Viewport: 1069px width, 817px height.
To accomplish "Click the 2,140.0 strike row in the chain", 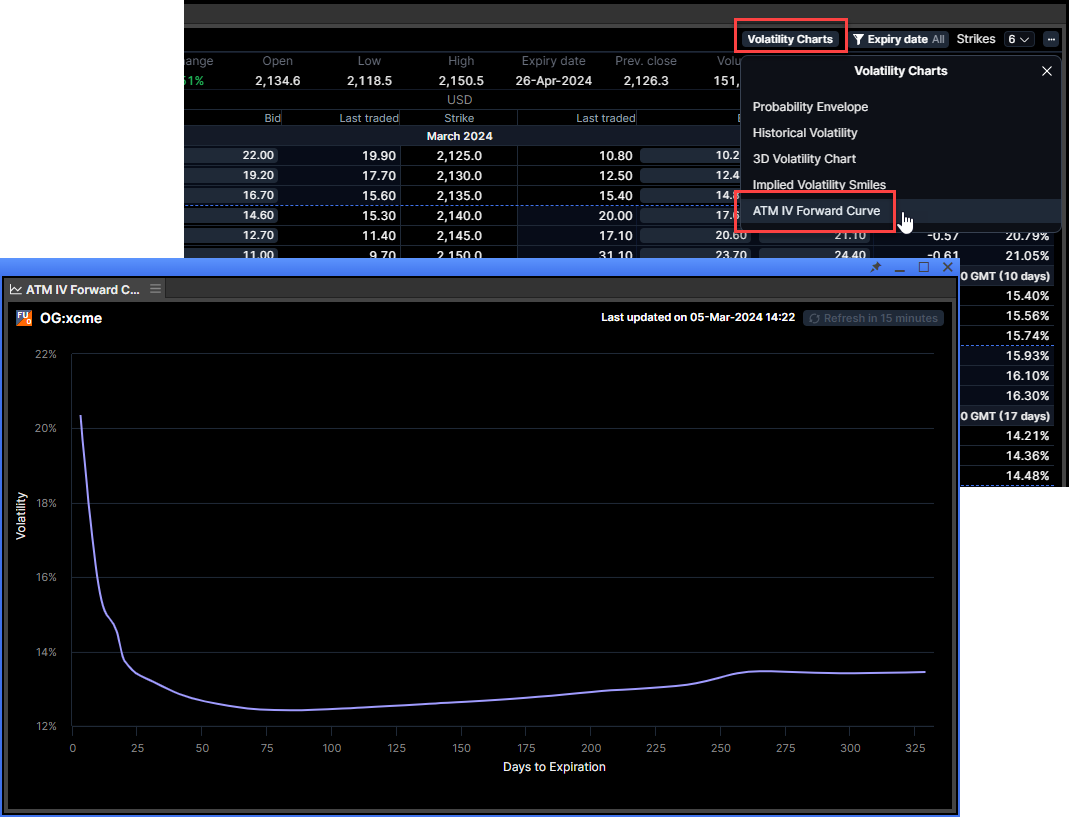I will (x=459, y=215).
